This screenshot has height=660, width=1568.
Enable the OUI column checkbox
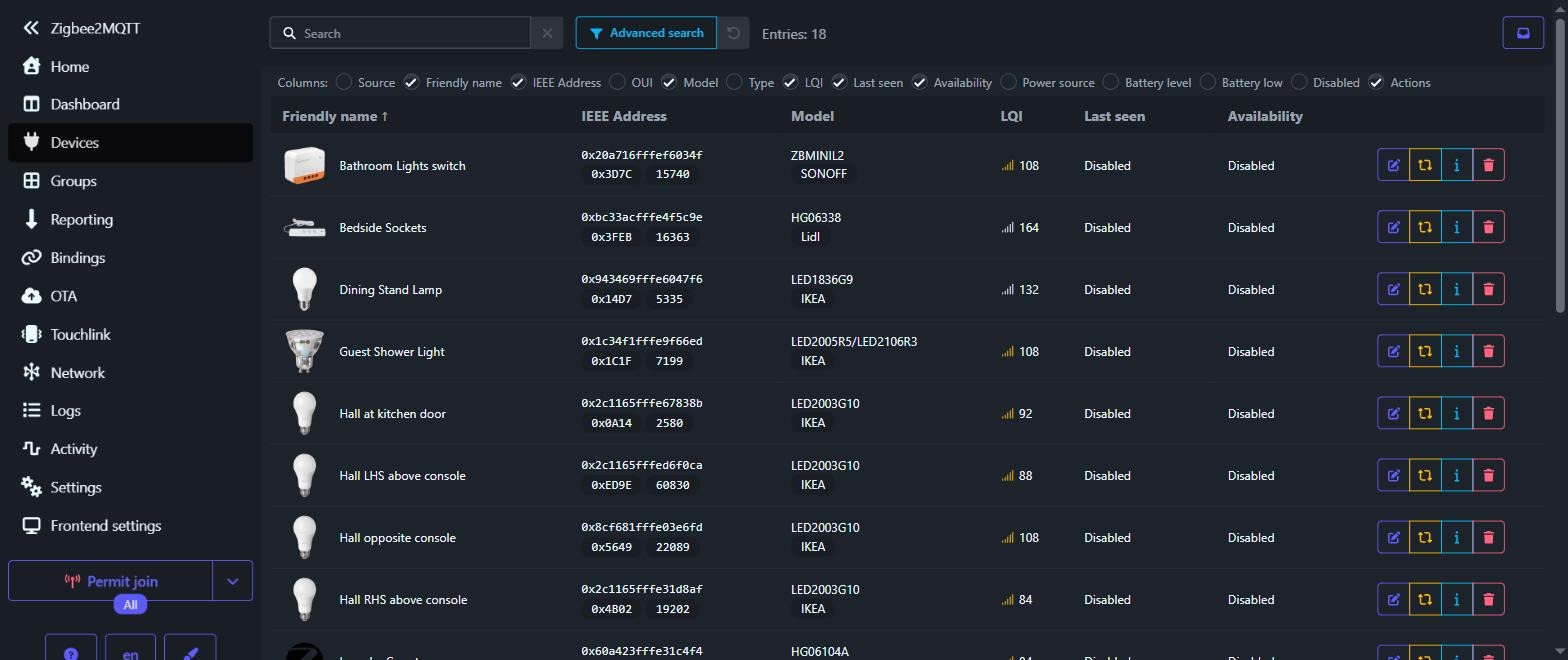(617, 82)
